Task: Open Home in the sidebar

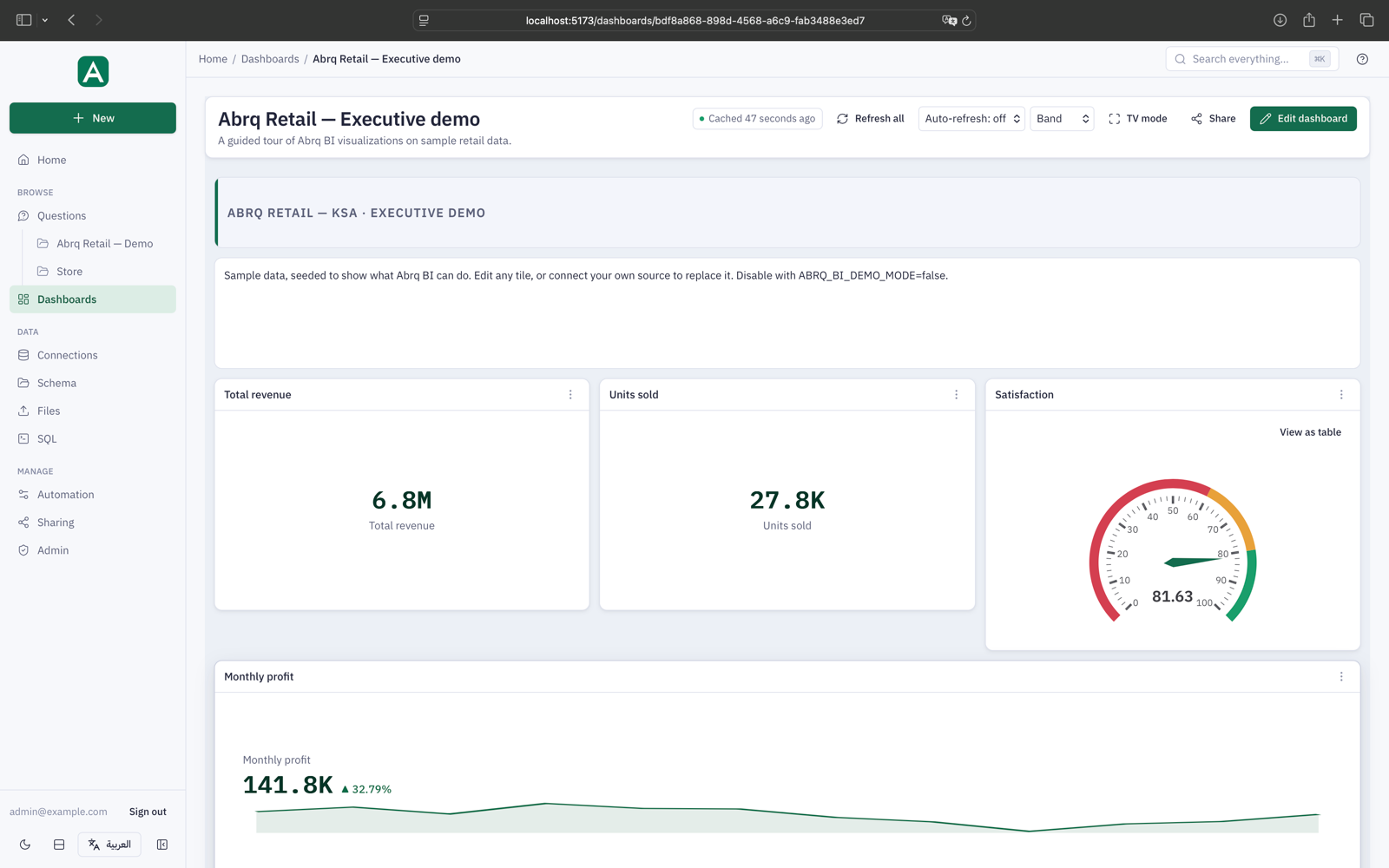Action: click(x=93, y=160)
